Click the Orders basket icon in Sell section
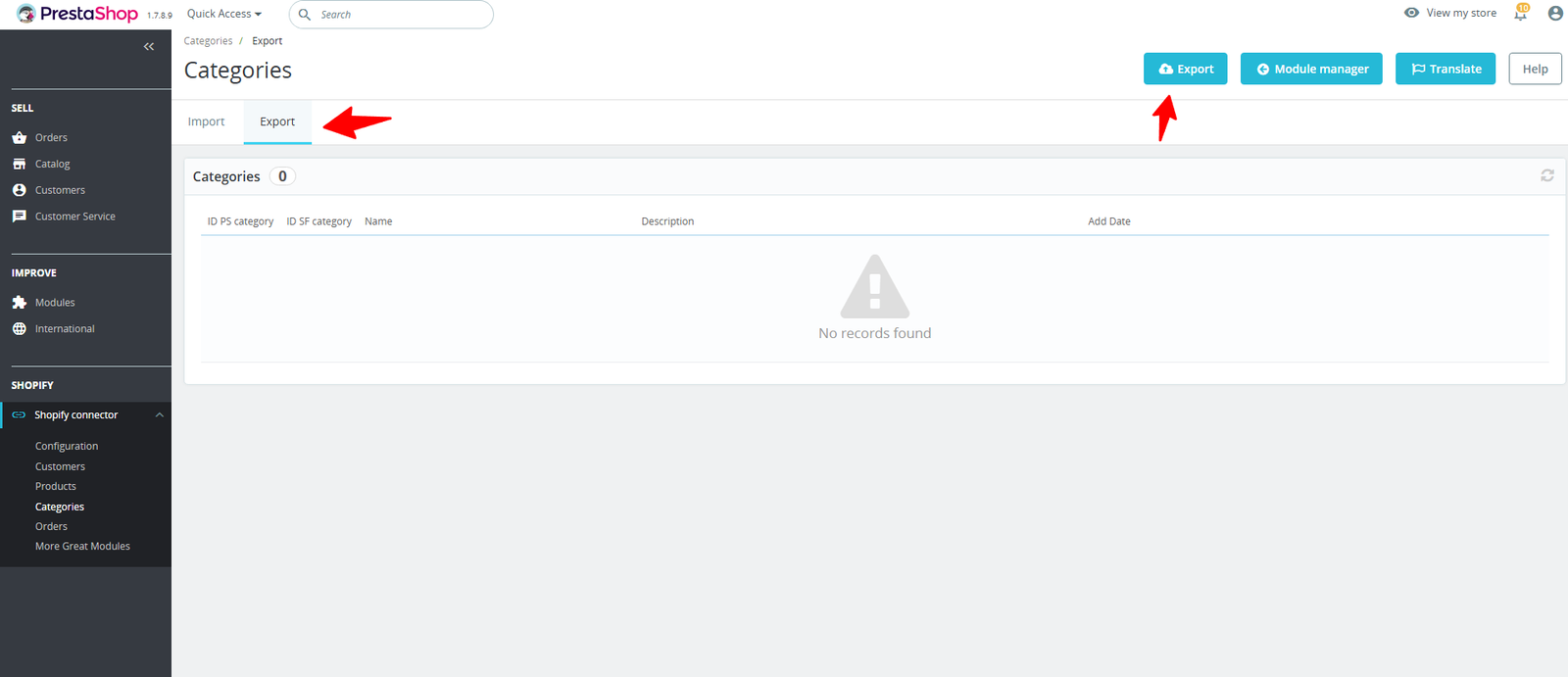 pos(20,137)
